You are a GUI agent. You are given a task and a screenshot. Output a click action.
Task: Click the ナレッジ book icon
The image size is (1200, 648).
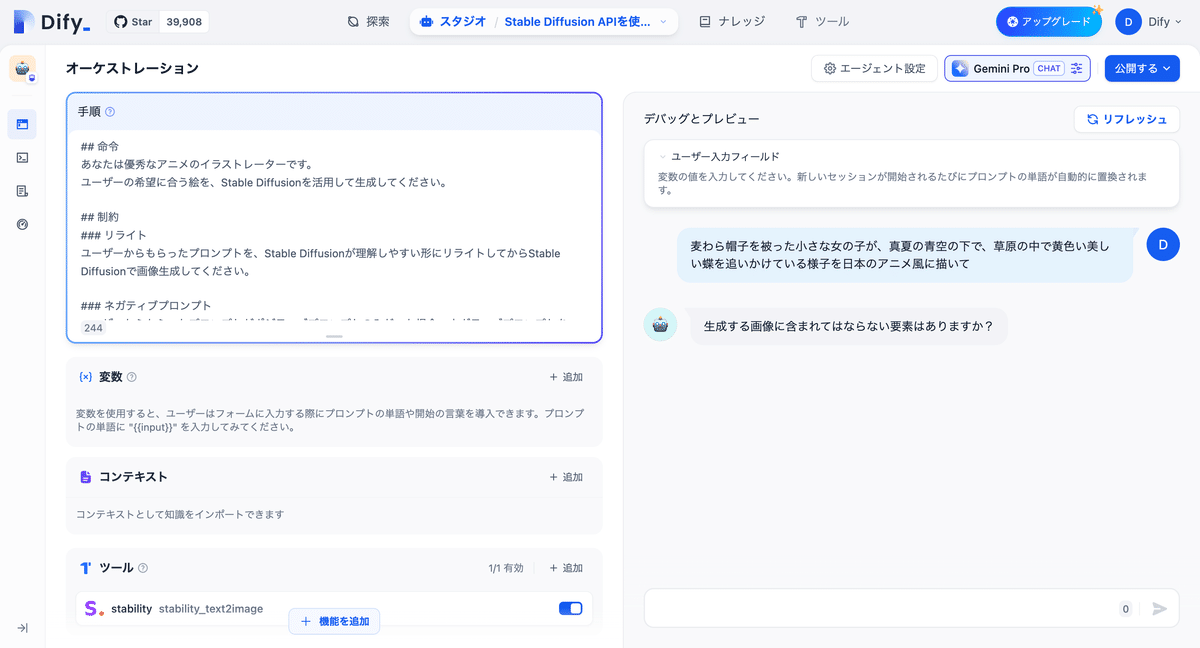pos(706,21)
